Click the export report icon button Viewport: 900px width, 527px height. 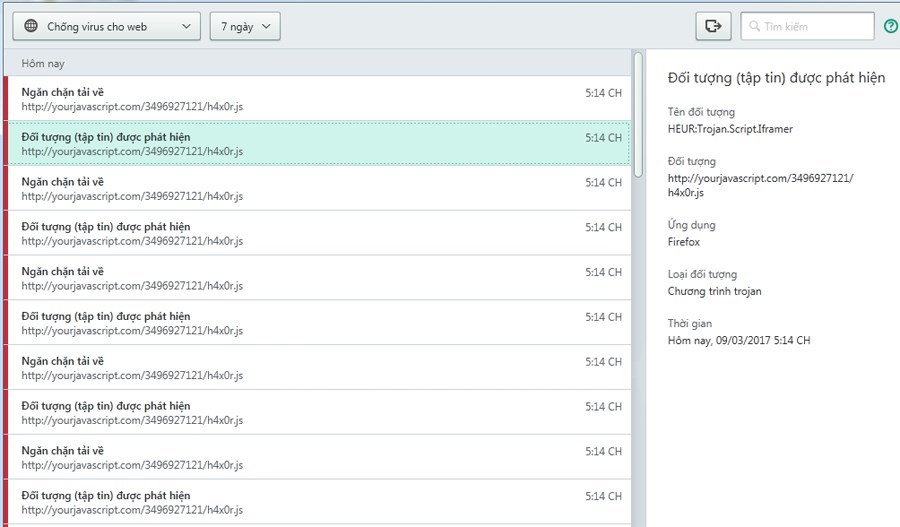(x=713, y=27)
